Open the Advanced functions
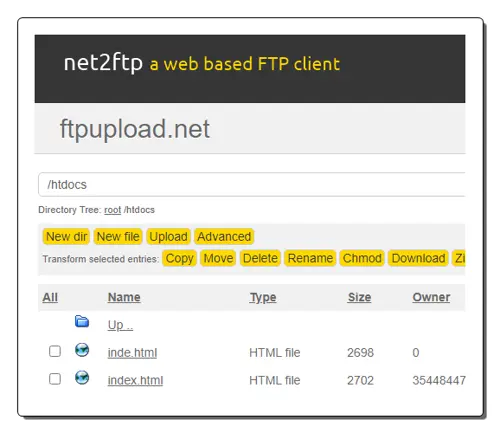500x433 pixels. pos(224,237)
